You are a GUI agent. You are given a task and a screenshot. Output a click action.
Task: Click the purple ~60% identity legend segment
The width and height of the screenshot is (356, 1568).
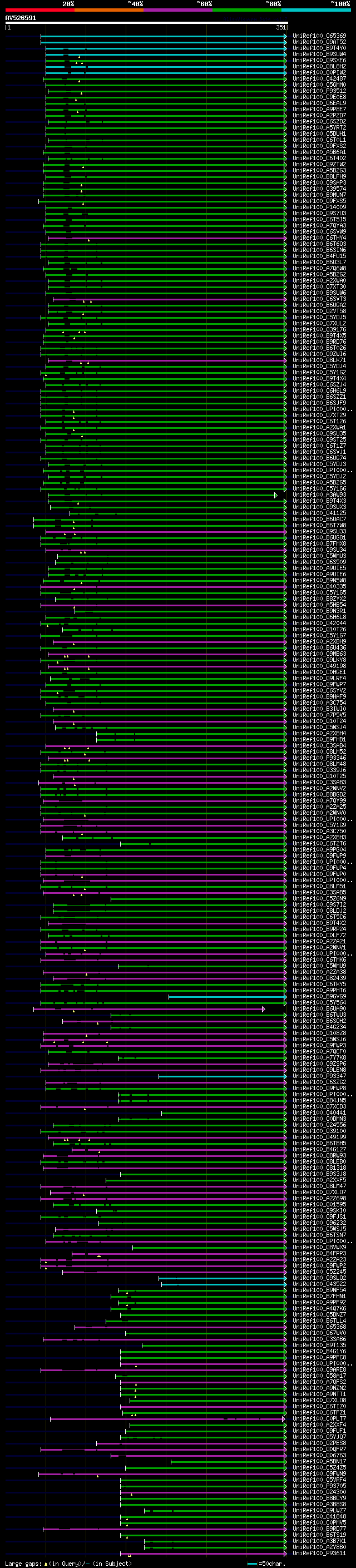tap(177, 10)
